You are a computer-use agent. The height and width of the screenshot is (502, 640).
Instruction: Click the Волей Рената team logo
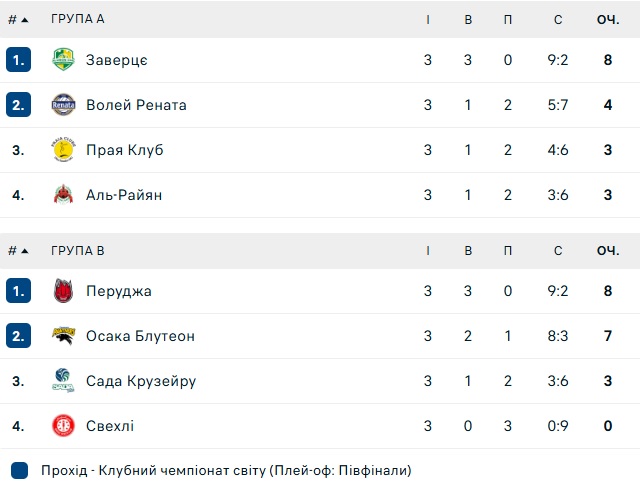pos(63,105)
